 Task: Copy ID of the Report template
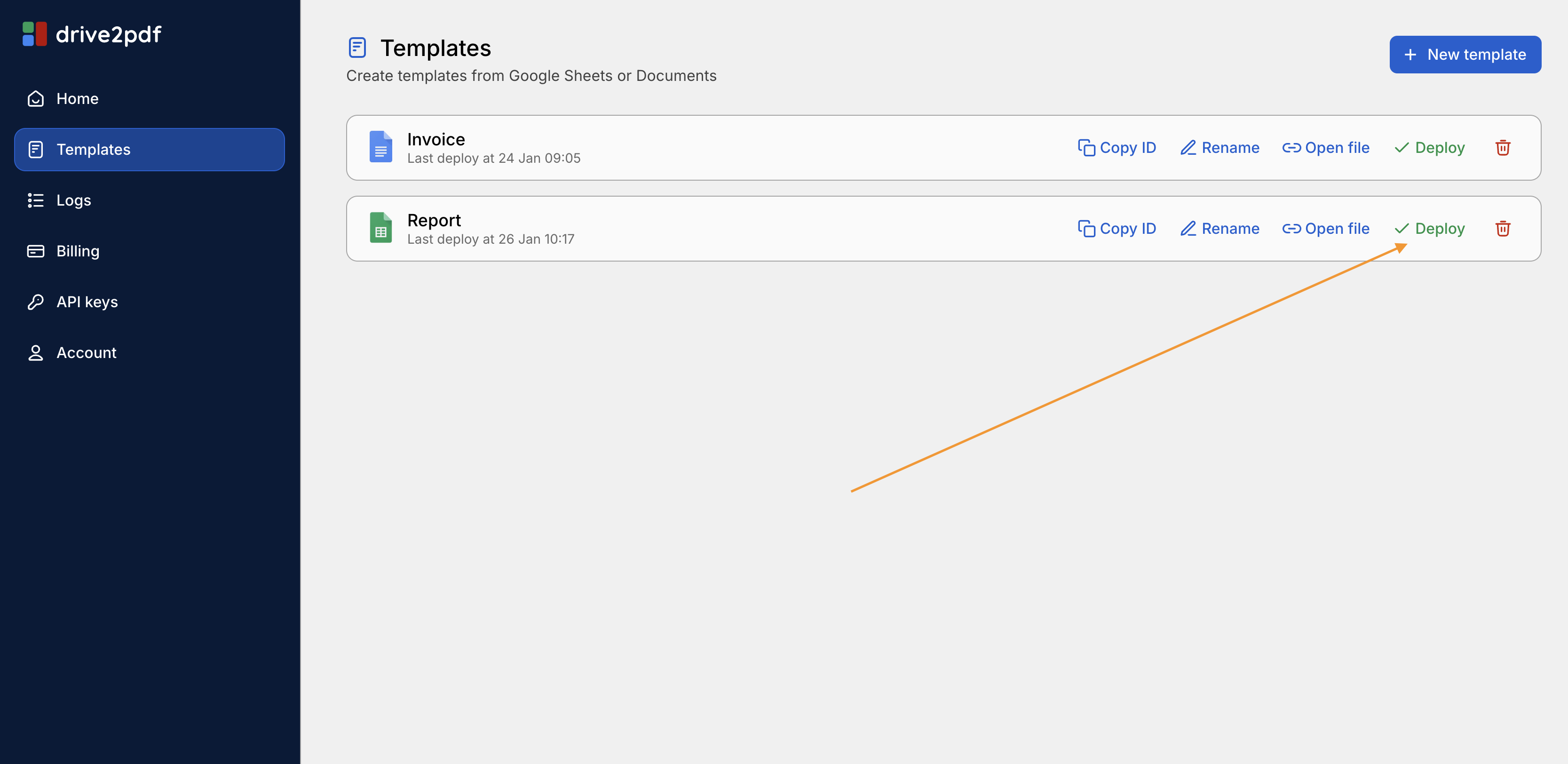click(x=1117, y=228)
